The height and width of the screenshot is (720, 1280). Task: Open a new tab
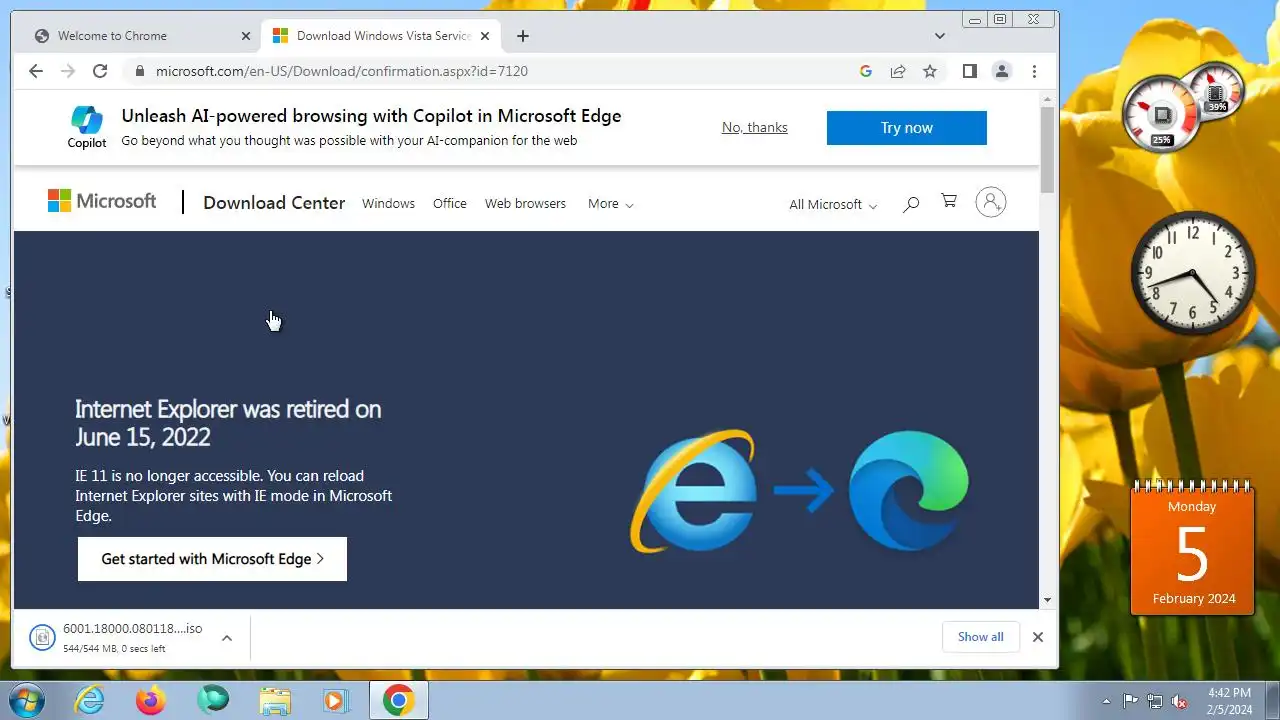522,36
